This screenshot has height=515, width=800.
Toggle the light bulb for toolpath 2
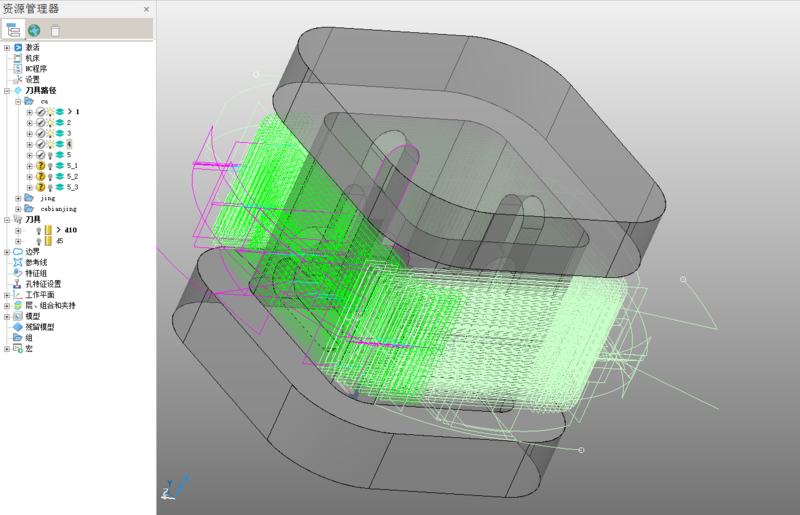(x=50, y=123)
